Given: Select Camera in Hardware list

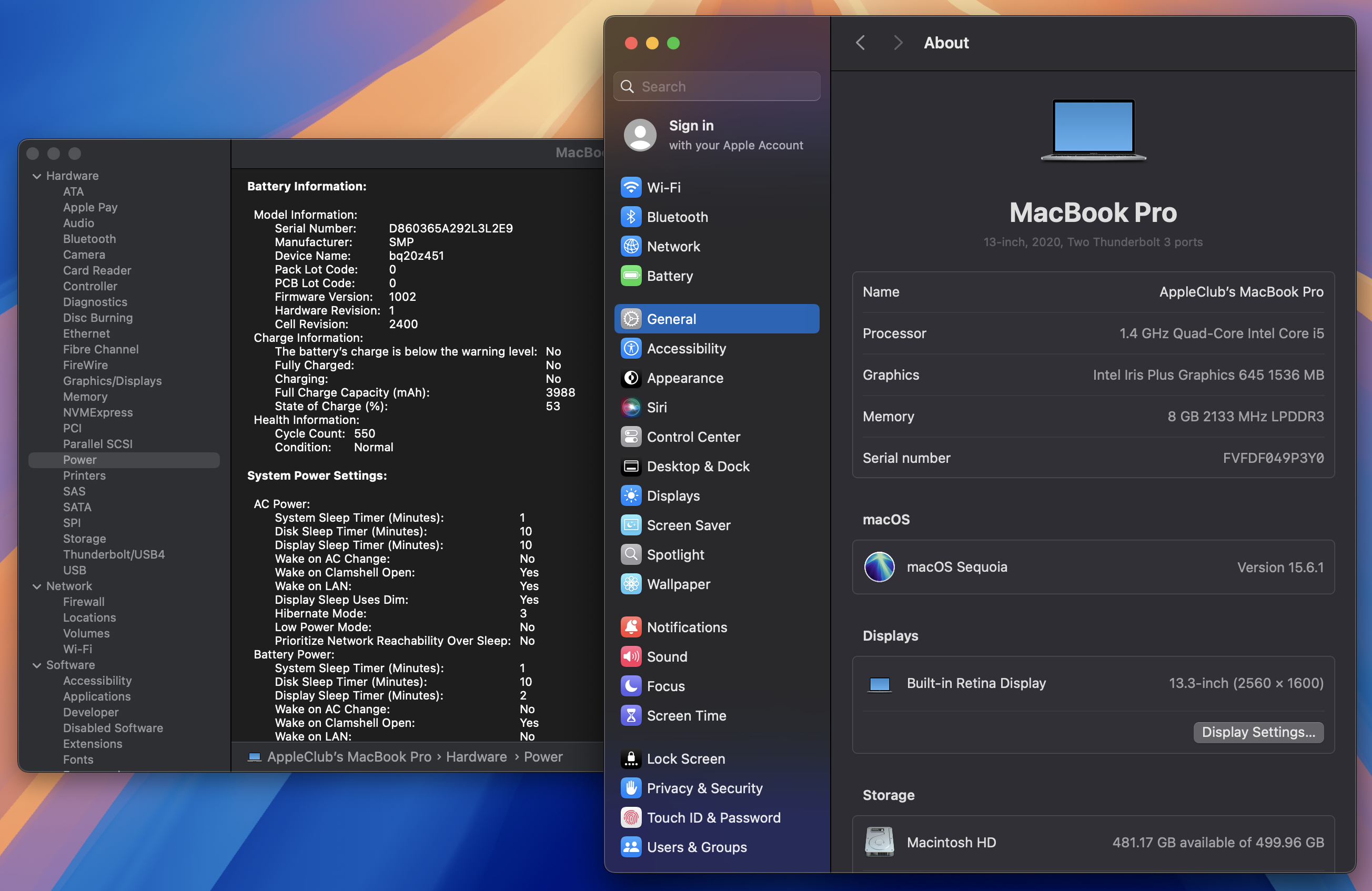Looking at the screenshot, I should tap(84, 255).
